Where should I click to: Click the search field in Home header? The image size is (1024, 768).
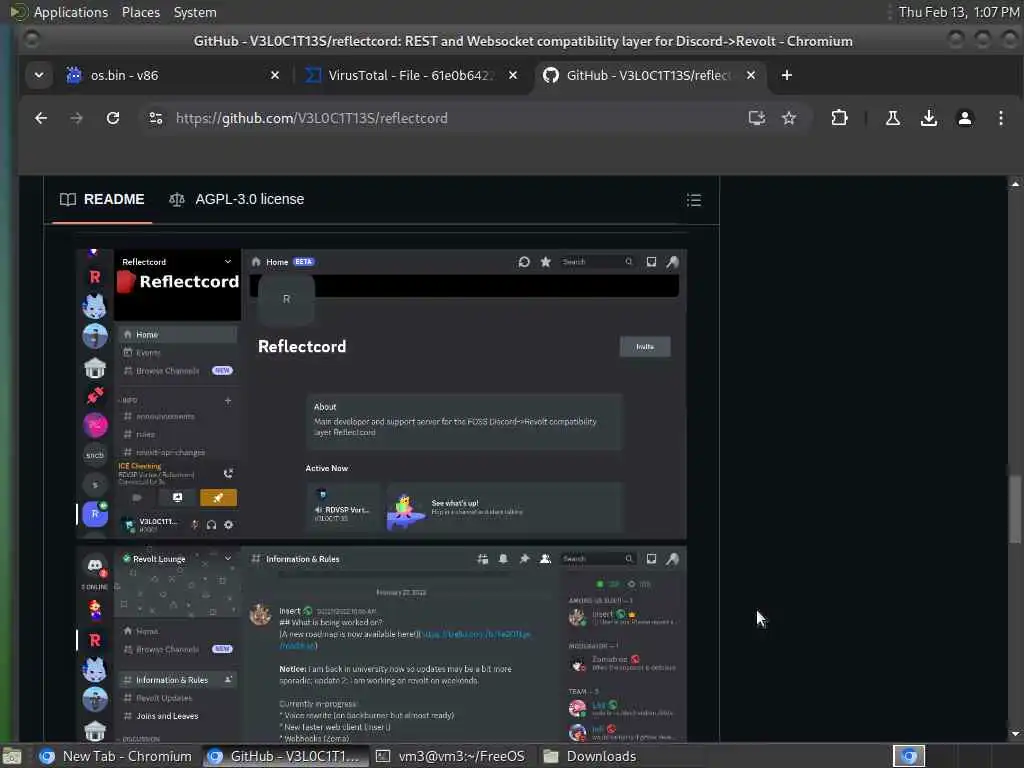tap(597, 262)
